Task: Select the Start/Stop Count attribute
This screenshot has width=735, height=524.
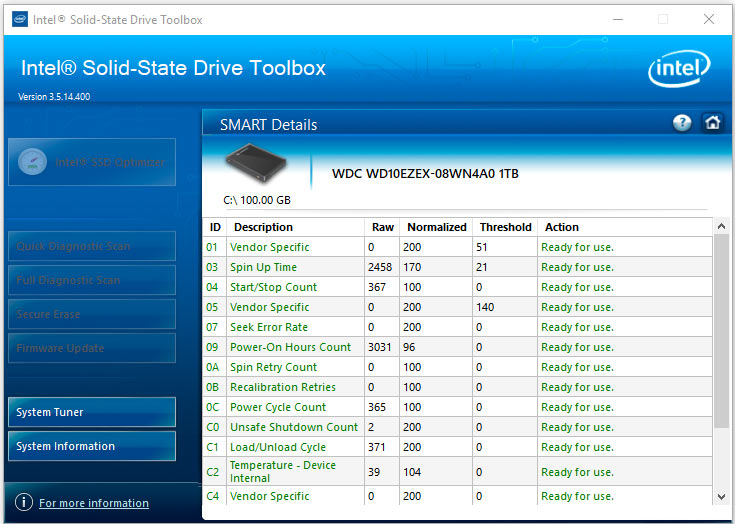Action: pos(273,287)
